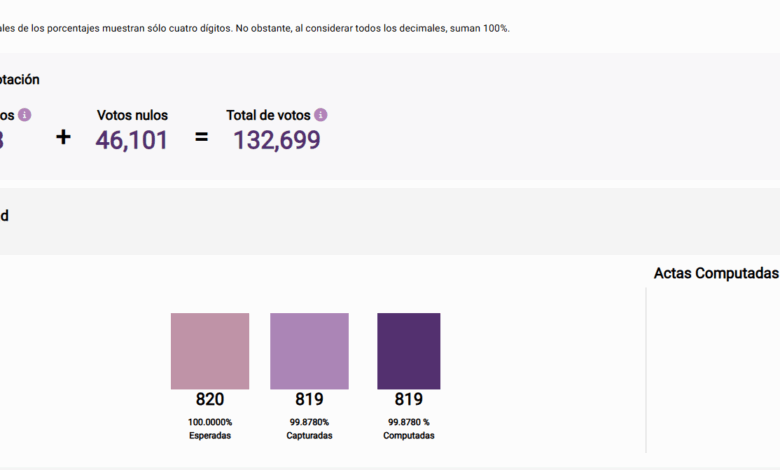
Task: Select the pink Esperadas bar
Action: tap(210, 351)
